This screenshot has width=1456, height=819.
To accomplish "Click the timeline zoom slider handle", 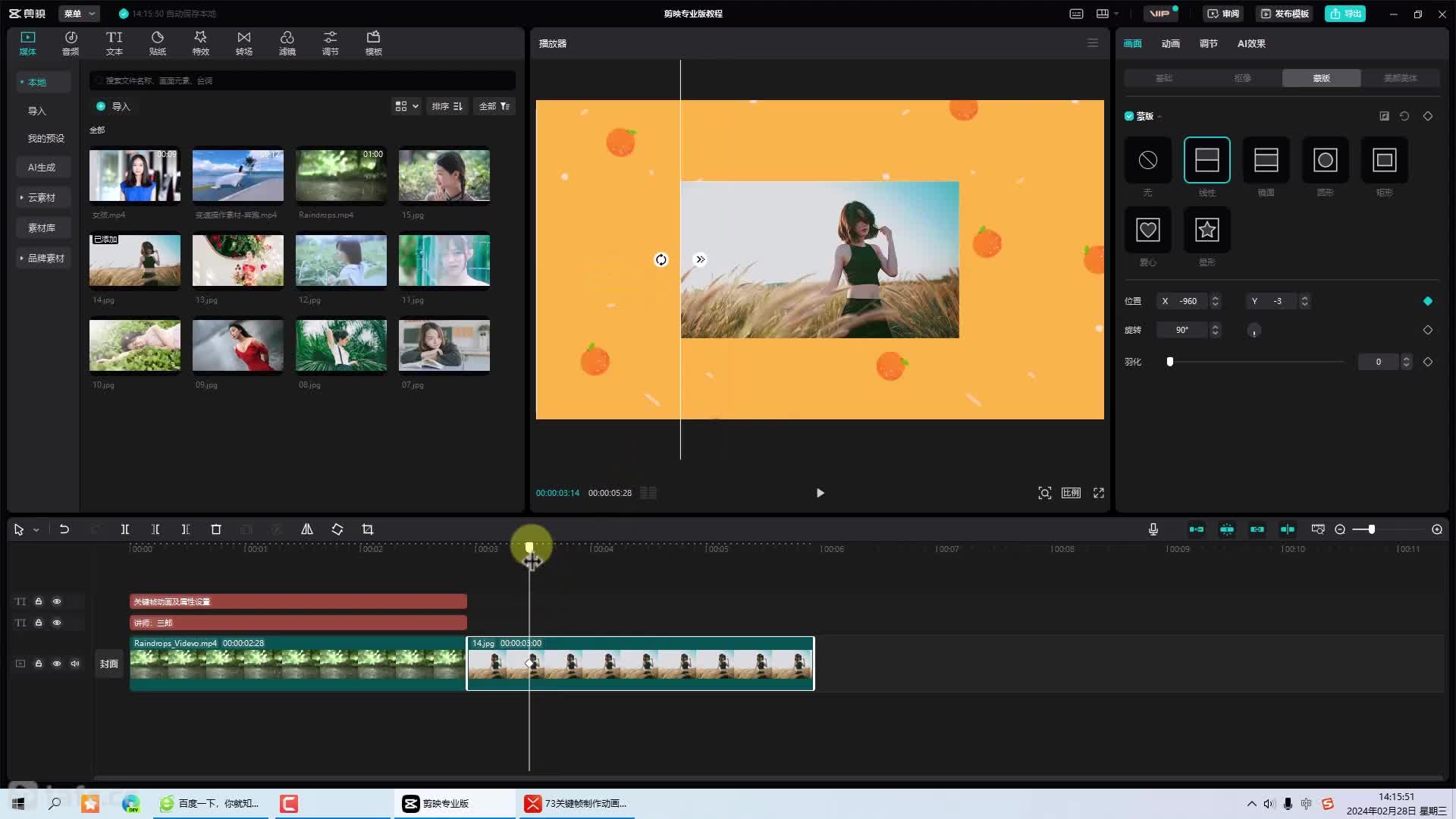I will pos(1372,529).
